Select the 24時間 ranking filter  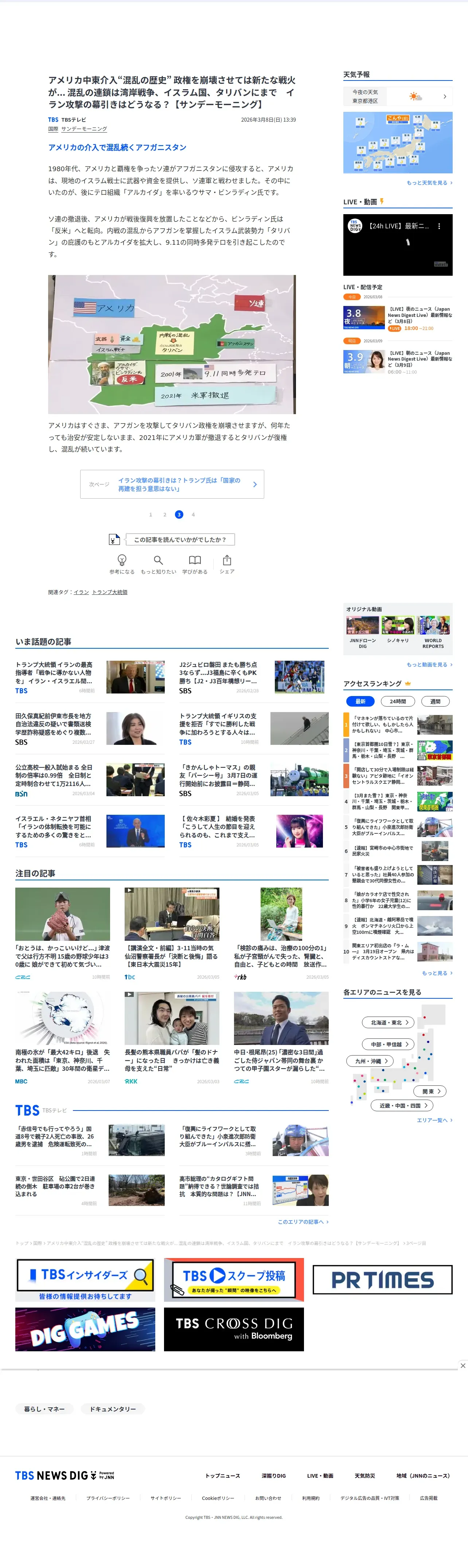tap(398, 701)
